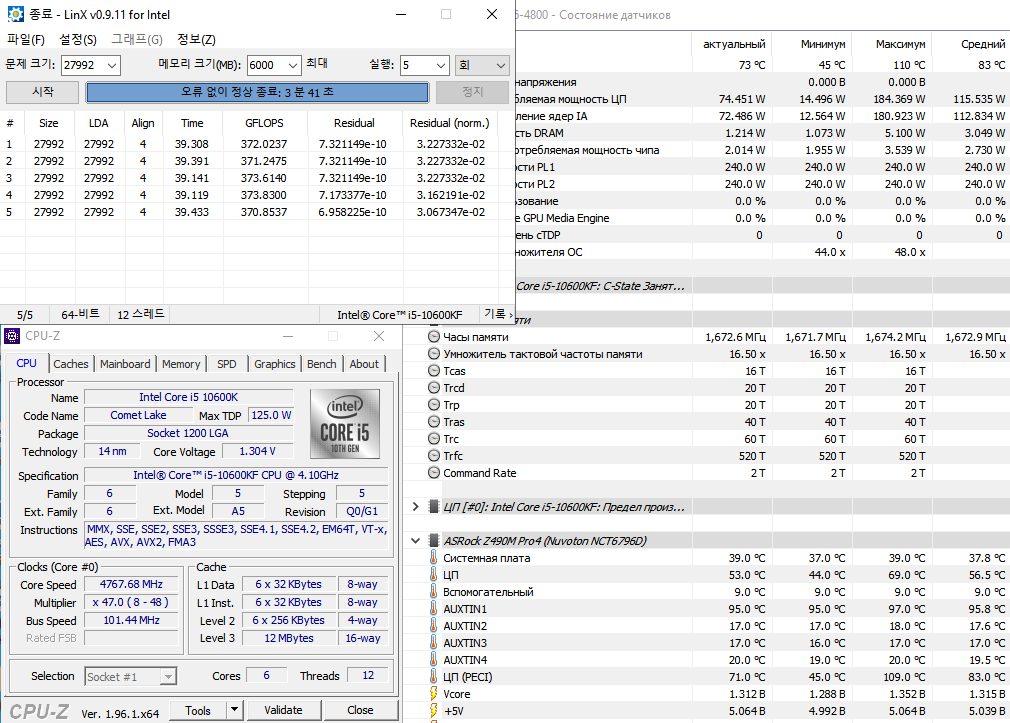Screen dimensions: 1010x723
Task: Switch to the Graphics tab in CPU-Z
Action: point(274,364)
